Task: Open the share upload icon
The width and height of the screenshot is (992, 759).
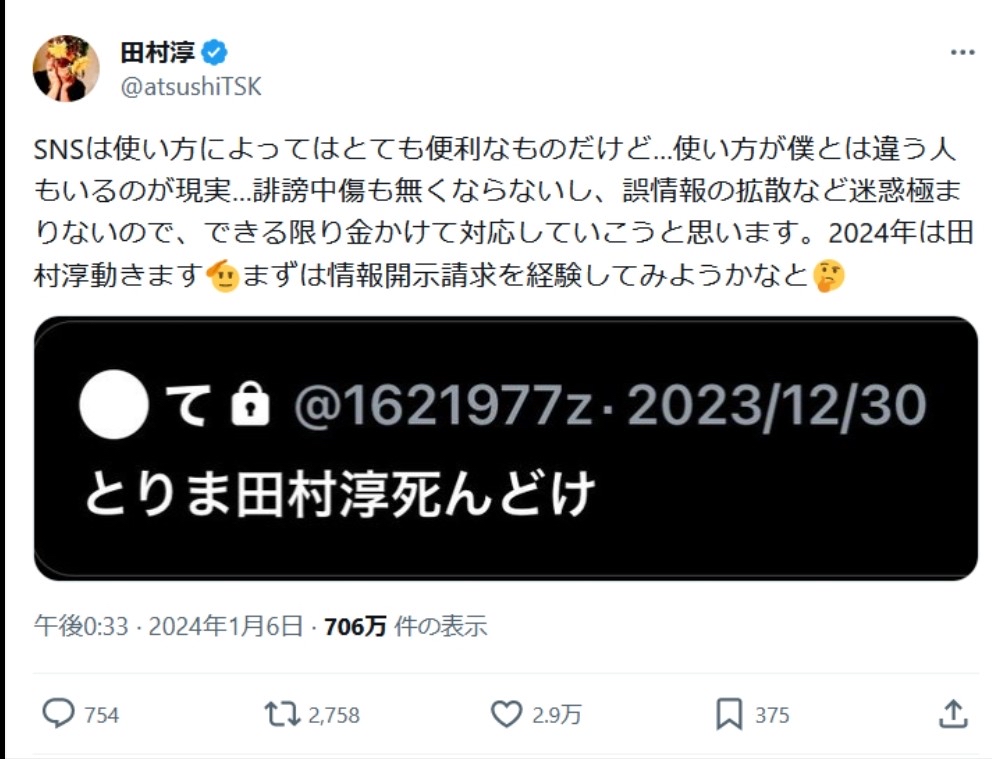Action: point(953,713)
